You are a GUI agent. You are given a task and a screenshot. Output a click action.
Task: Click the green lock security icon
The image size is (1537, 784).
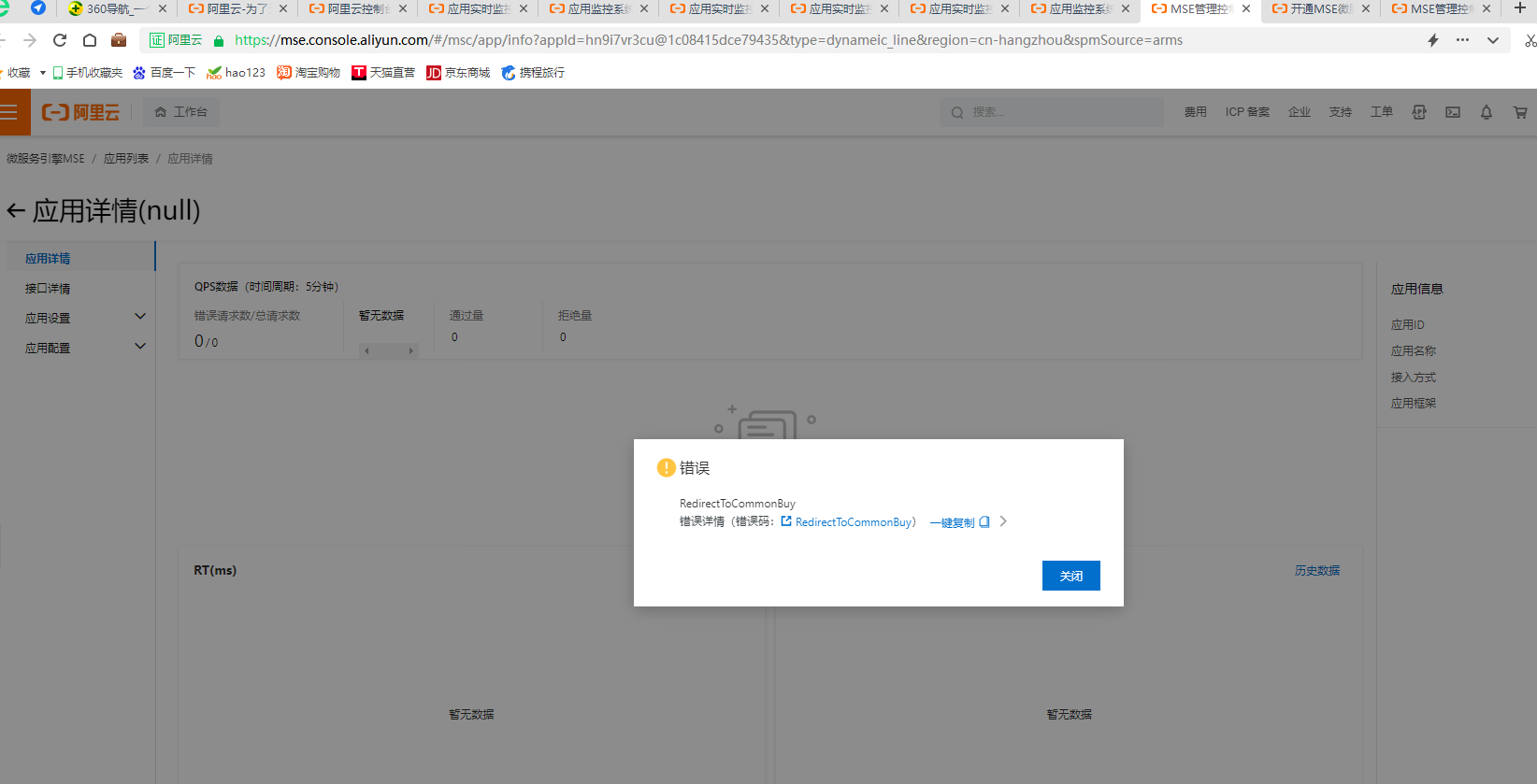point(219,40)
